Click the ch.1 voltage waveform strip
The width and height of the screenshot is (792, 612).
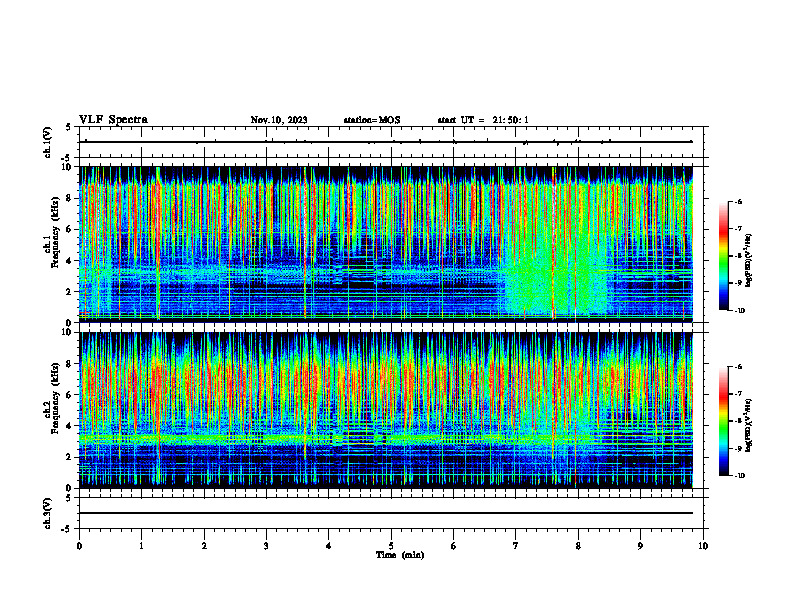[391, 142]
